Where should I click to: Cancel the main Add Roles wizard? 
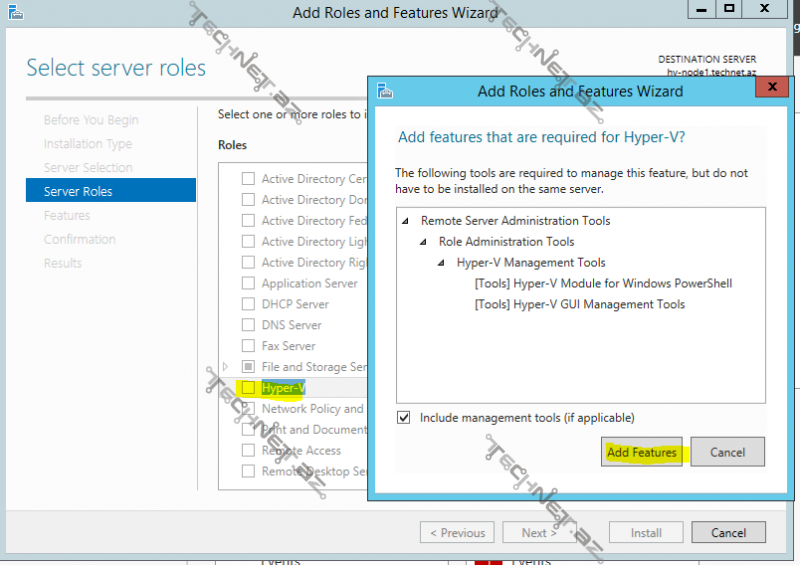coord(729,532)
